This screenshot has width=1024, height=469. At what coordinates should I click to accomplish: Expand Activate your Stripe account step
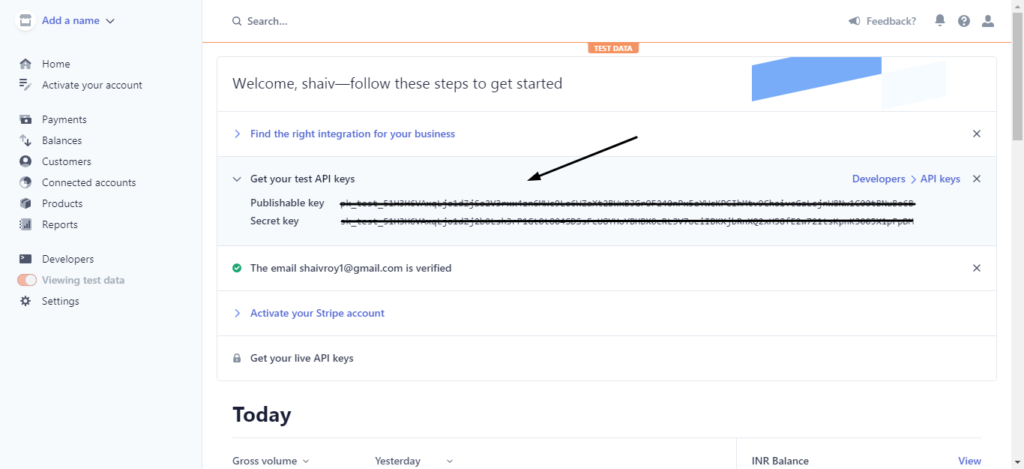click(x=317, y=313)
